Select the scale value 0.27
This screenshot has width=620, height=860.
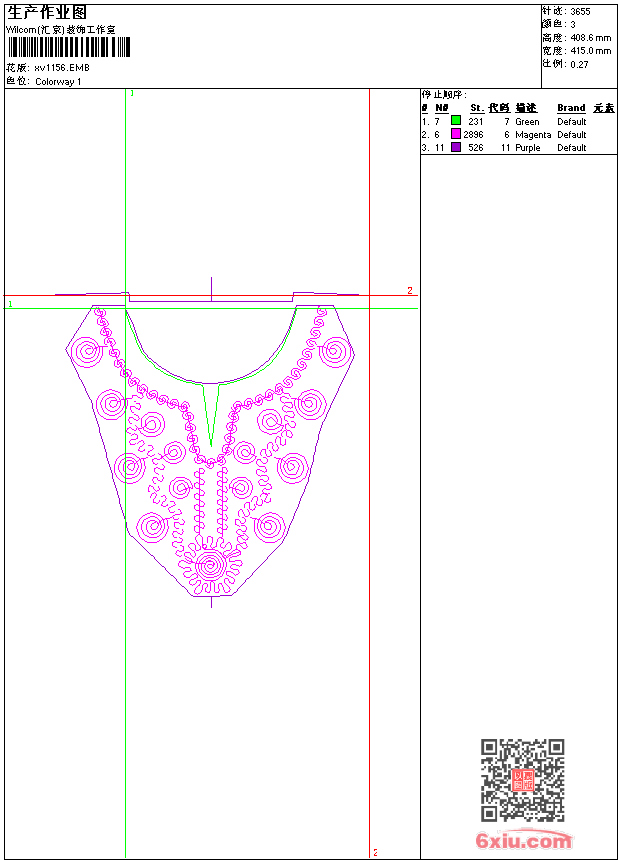click(579, 64)
